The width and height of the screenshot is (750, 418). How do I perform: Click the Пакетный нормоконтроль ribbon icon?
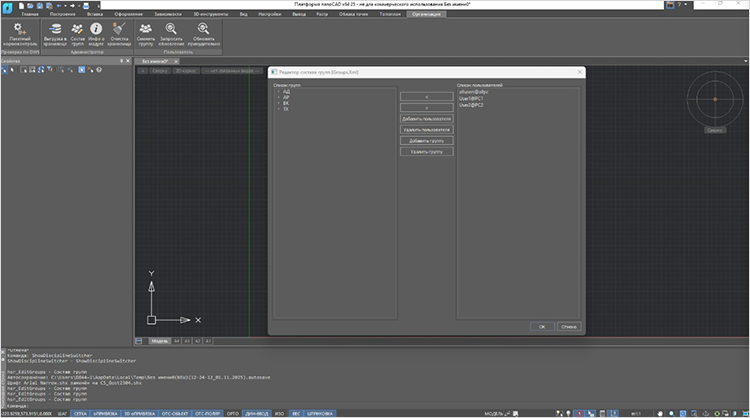tap(18, 30)
